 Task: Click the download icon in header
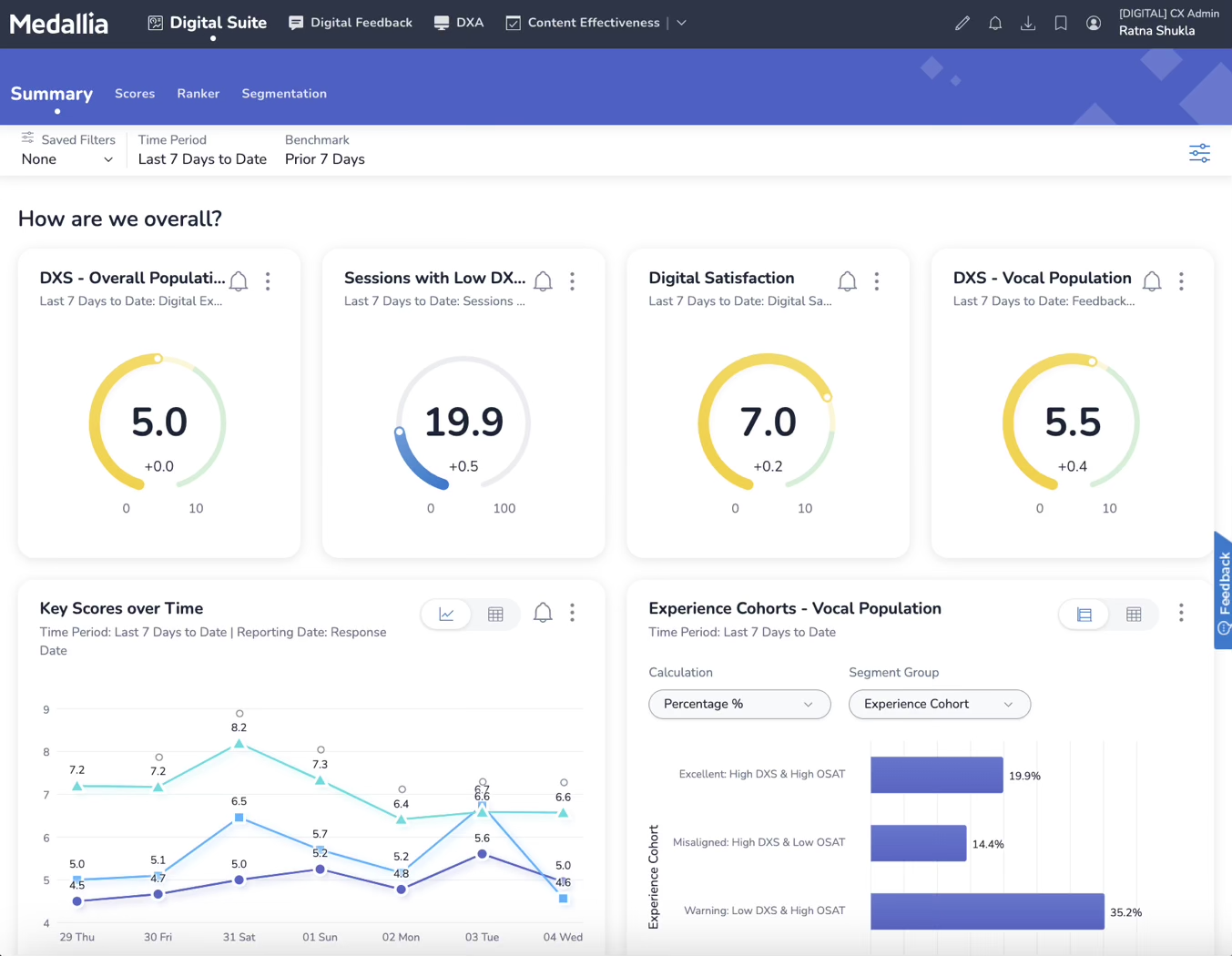pos(1028,24)
